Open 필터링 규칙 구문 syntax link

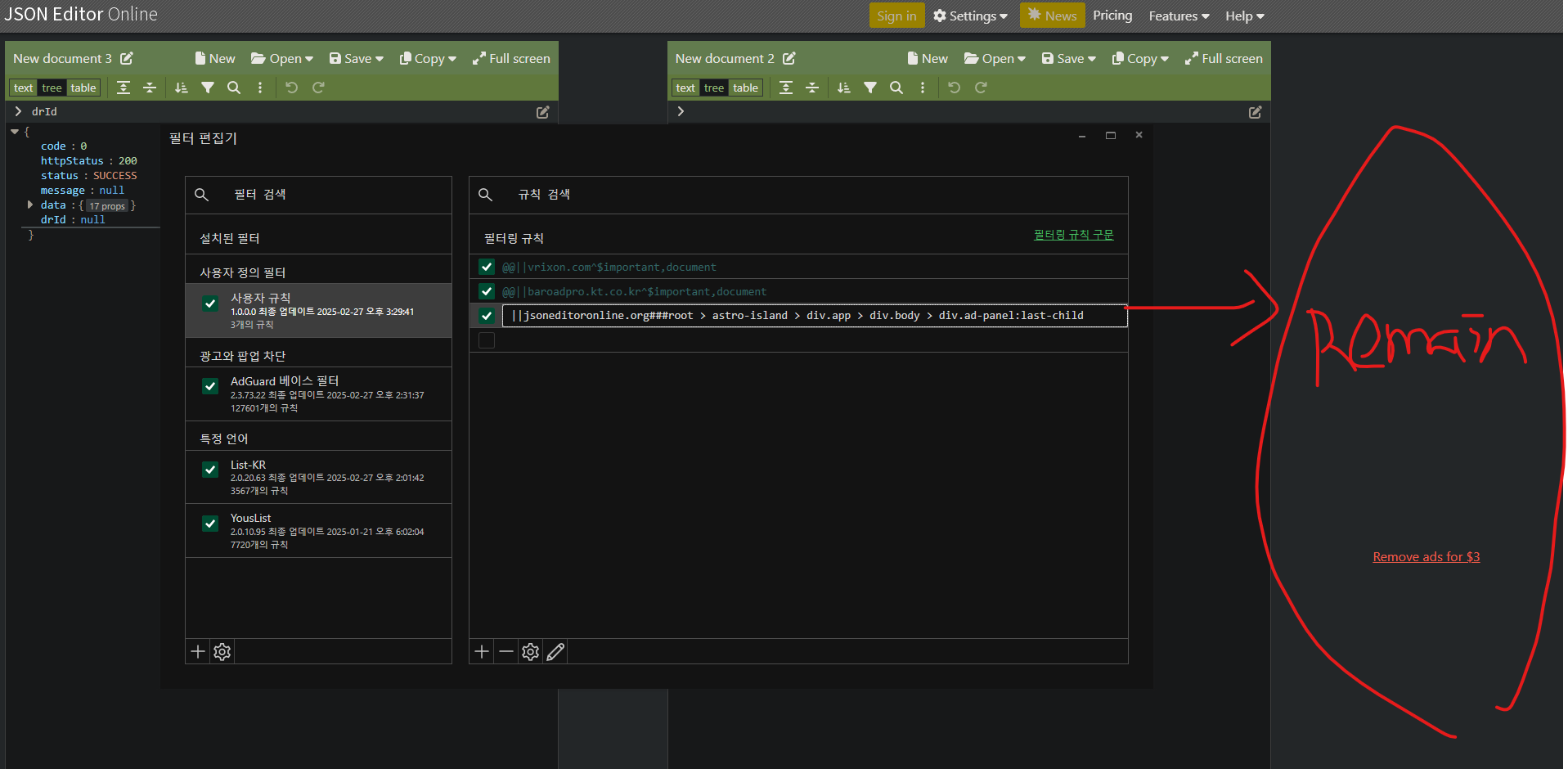coord(1073,235)
